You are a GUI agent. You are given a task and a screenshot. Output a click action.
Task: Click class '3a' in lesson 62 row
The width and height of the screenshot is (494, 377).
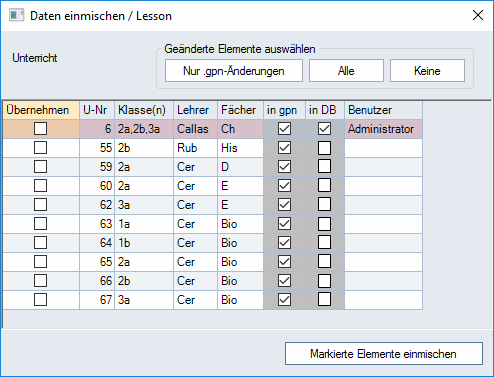(144, 205)
